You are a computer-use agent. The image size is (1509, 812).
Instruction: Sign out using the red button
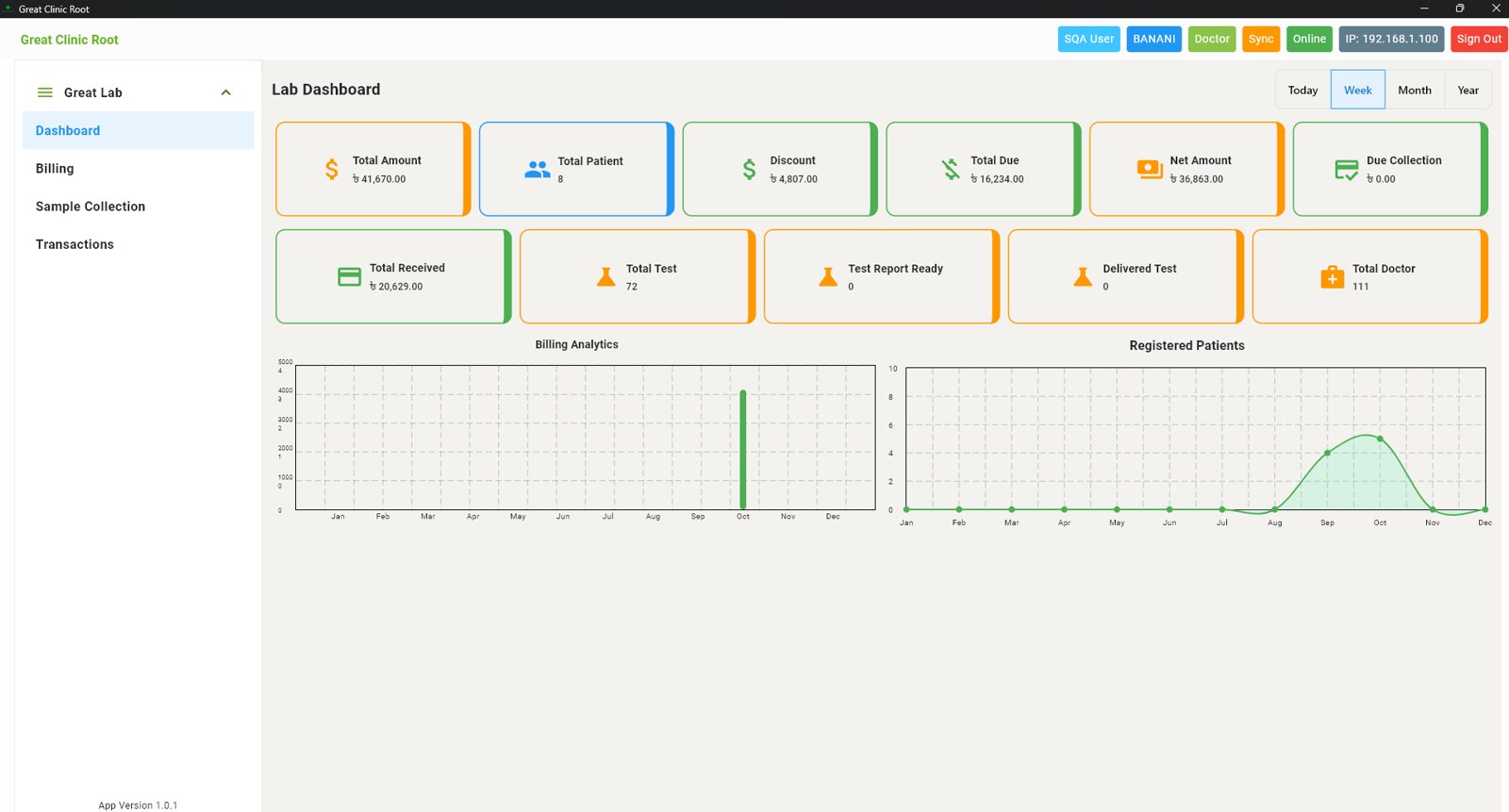(1479, 39)
